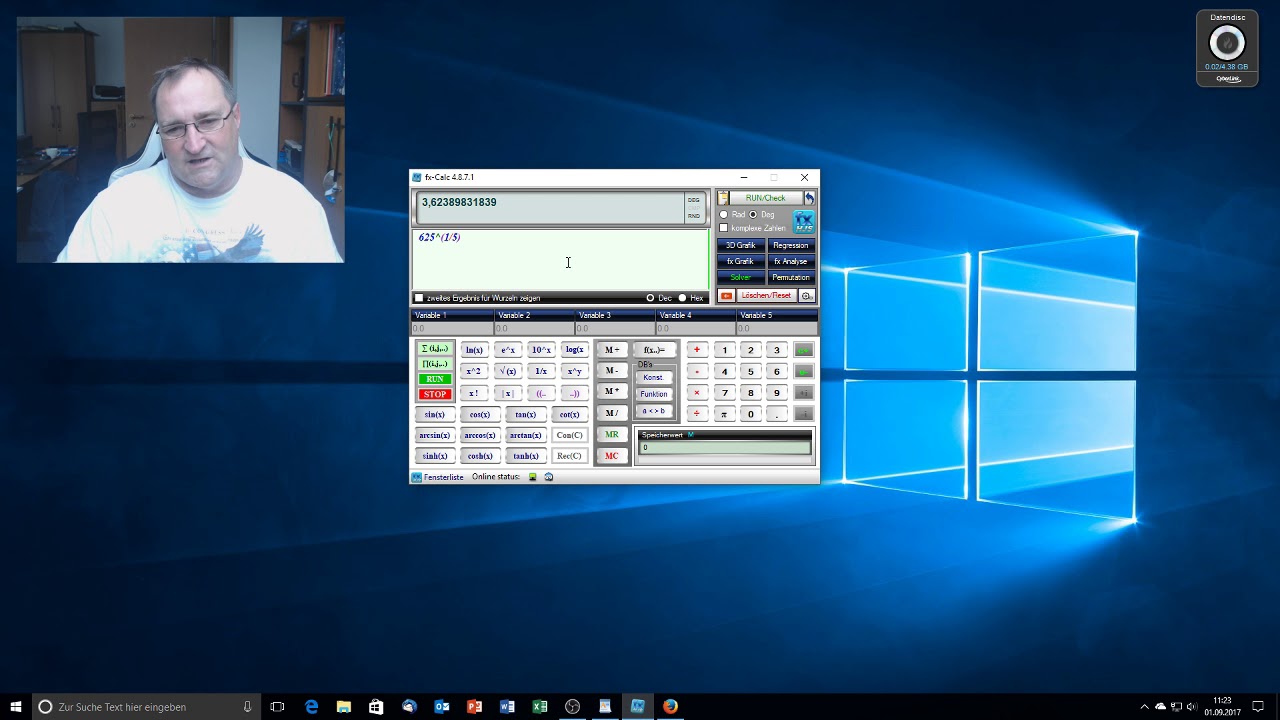Select the Deg angle mode

point(753,215)
